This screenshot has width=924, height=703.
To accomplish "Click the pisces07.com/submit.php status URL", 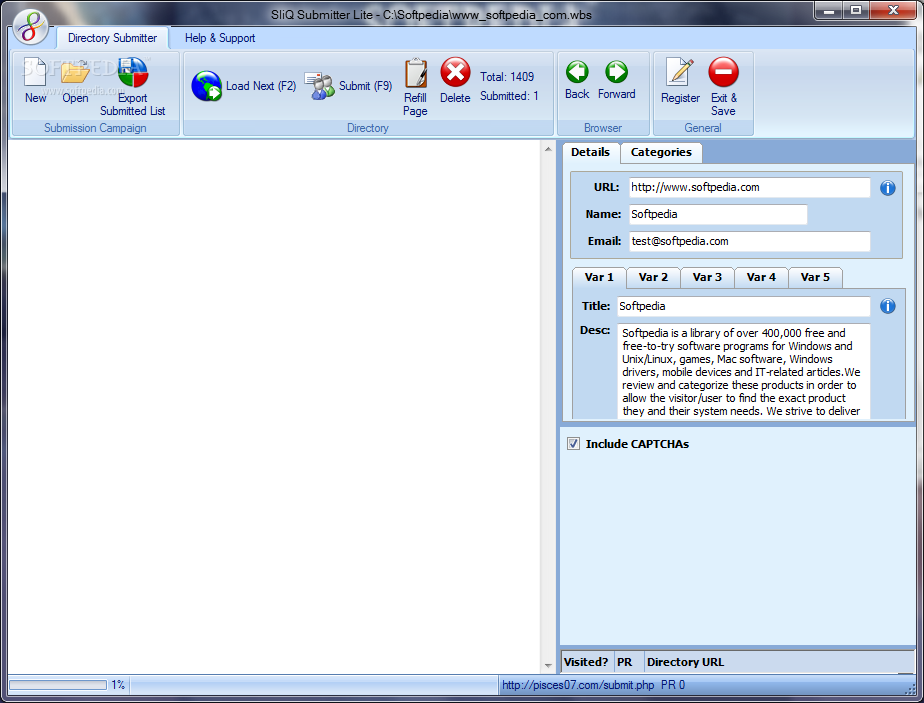I will point(578,685).
